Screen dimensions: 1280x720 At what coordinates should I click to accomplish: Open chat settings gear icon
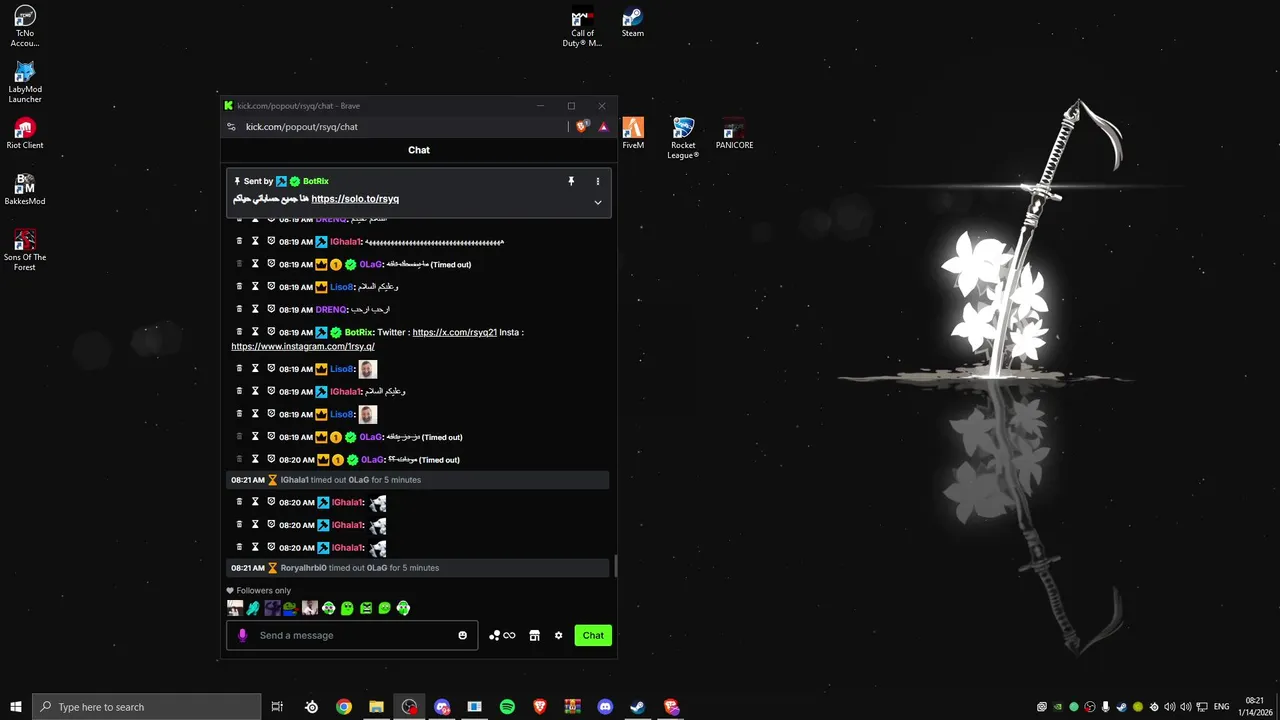[x=559, y=635]
